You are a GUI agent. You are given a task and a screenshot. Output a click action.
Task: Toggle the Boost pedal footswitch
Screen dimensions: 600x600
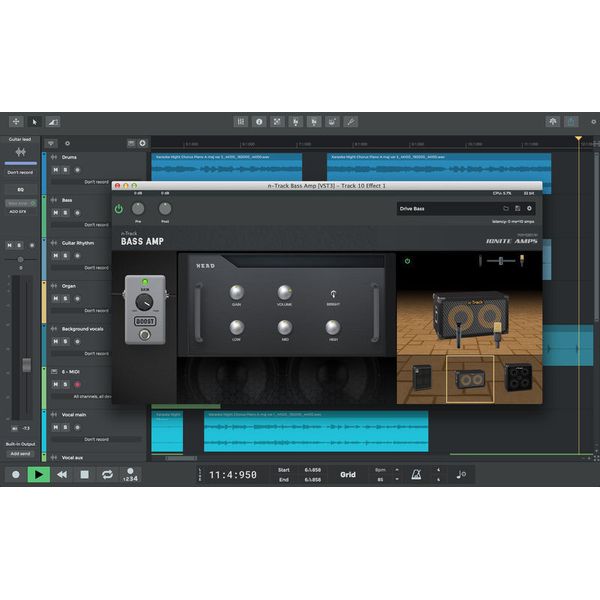145,335
